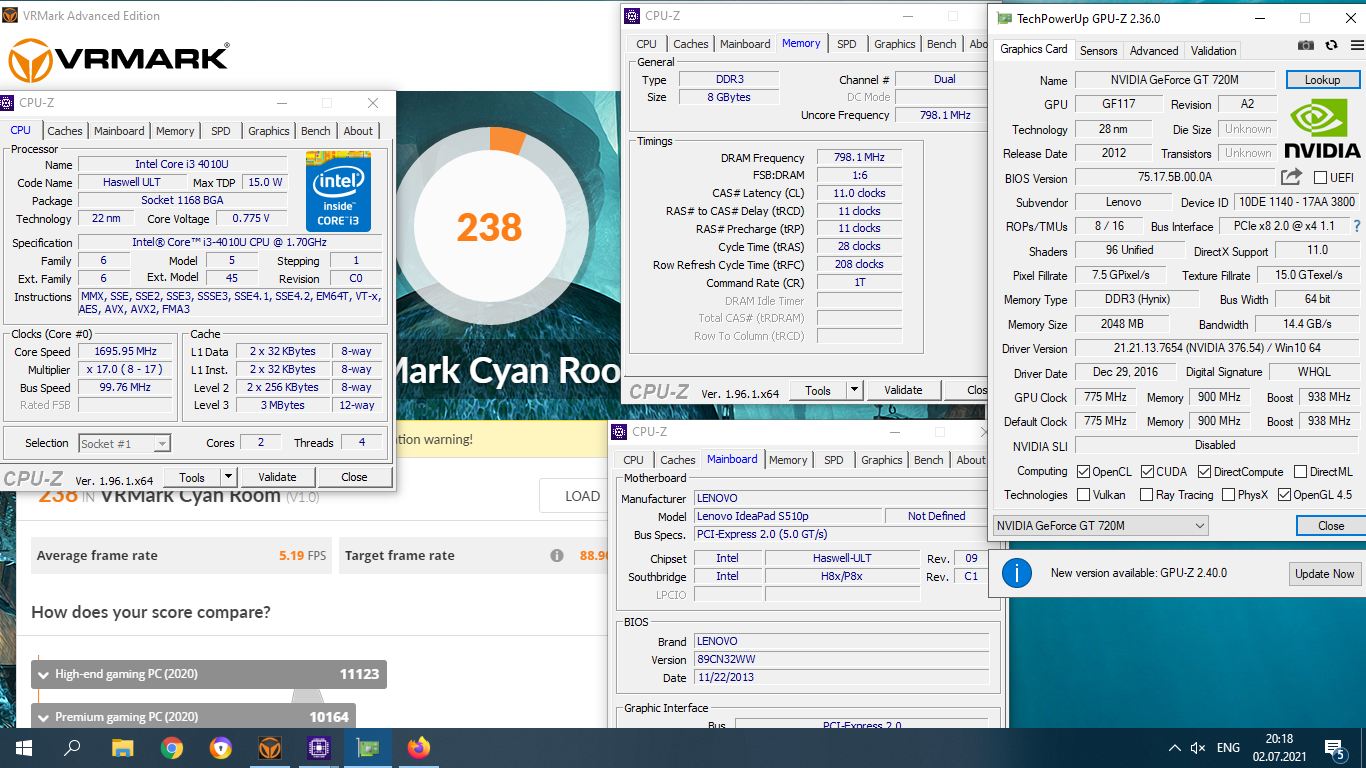Open the Windows Start menu
Screen dimensions: 1366x768
(24, 747)
